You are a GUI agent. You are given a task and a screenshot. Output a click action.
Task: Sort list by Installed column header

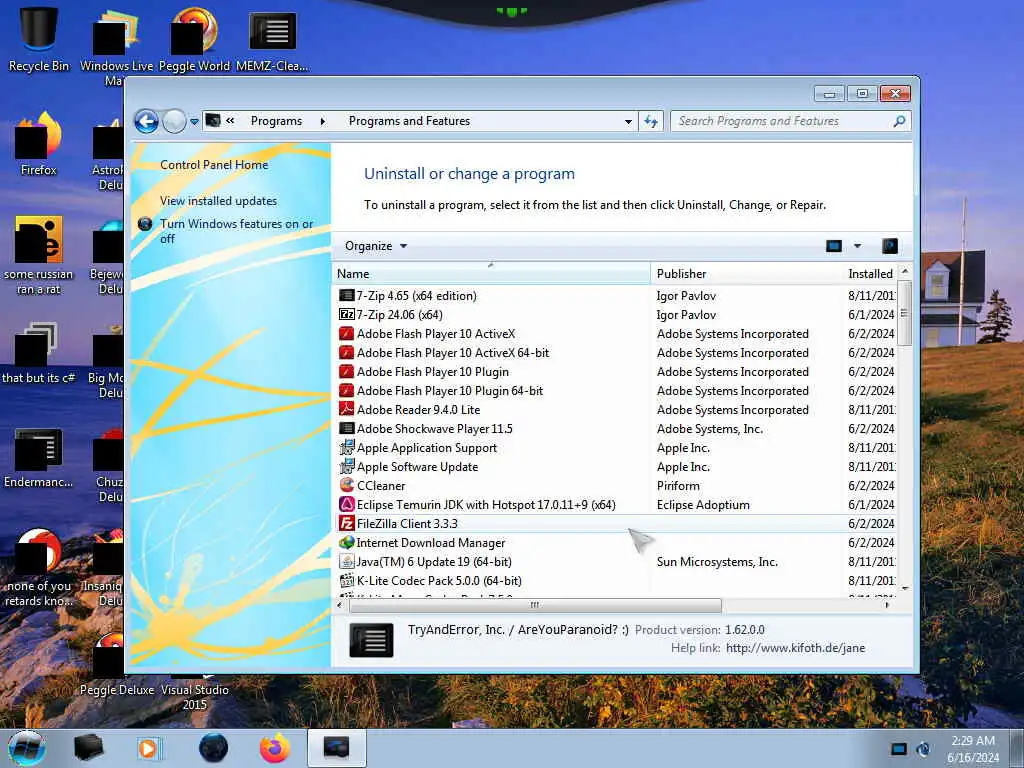click(x=870, y=274)
